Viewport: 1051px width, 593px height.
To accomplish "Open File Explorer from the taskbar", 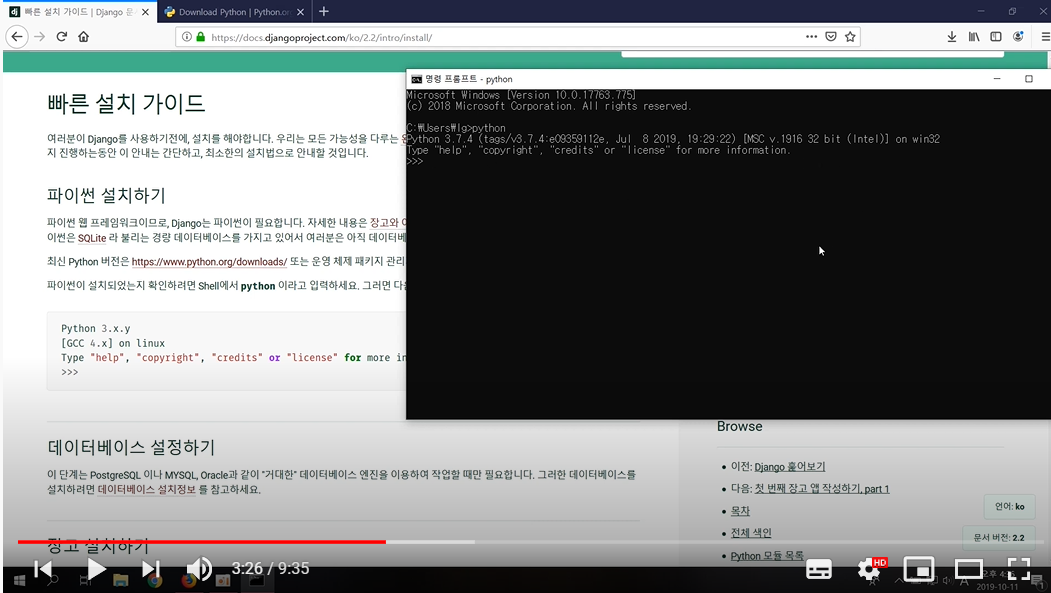I will (x=121, y=580).
